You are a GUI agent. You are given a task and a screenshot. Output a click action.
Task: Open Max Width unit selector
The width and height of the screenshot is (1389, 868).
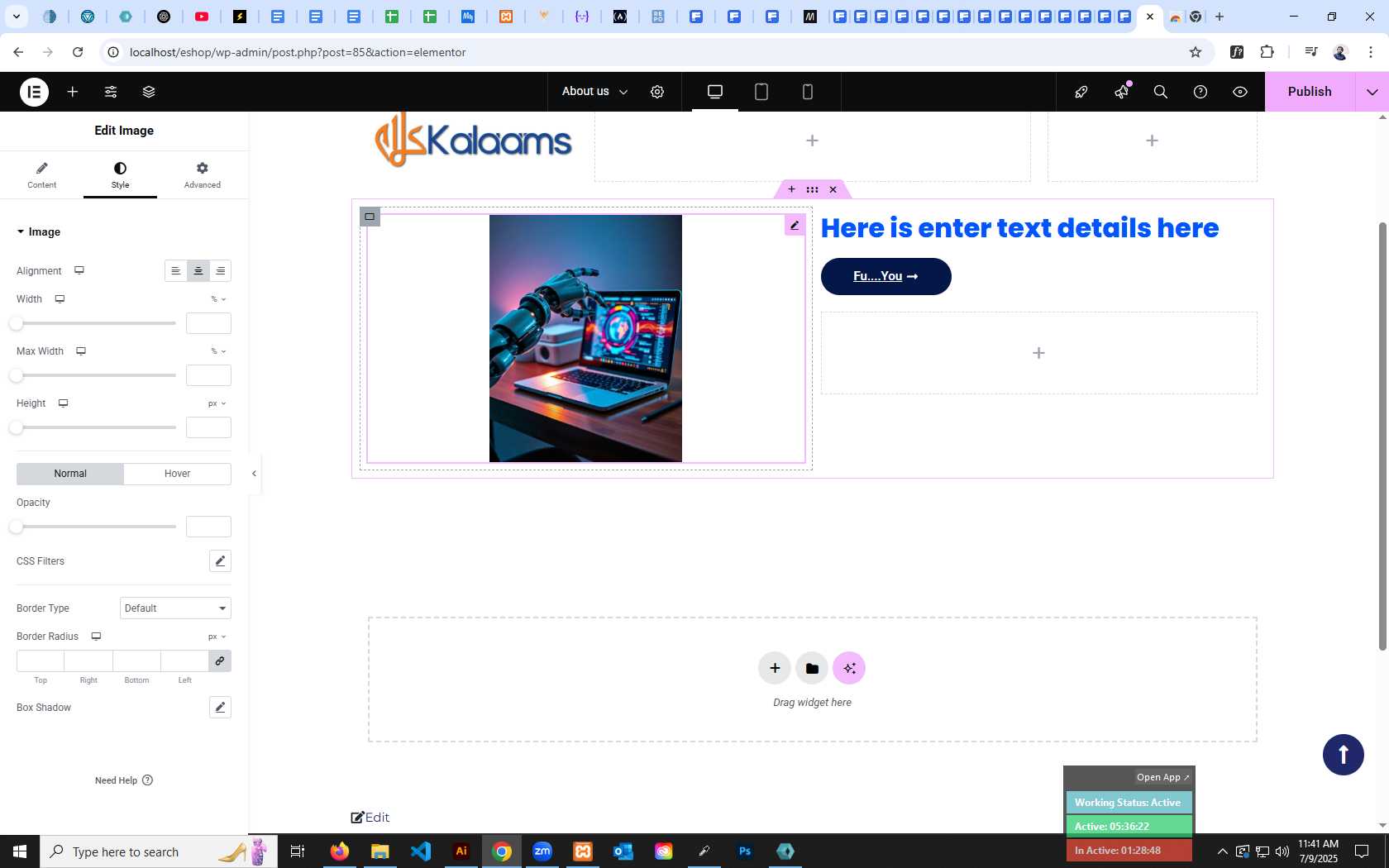(x=218, y=351)
